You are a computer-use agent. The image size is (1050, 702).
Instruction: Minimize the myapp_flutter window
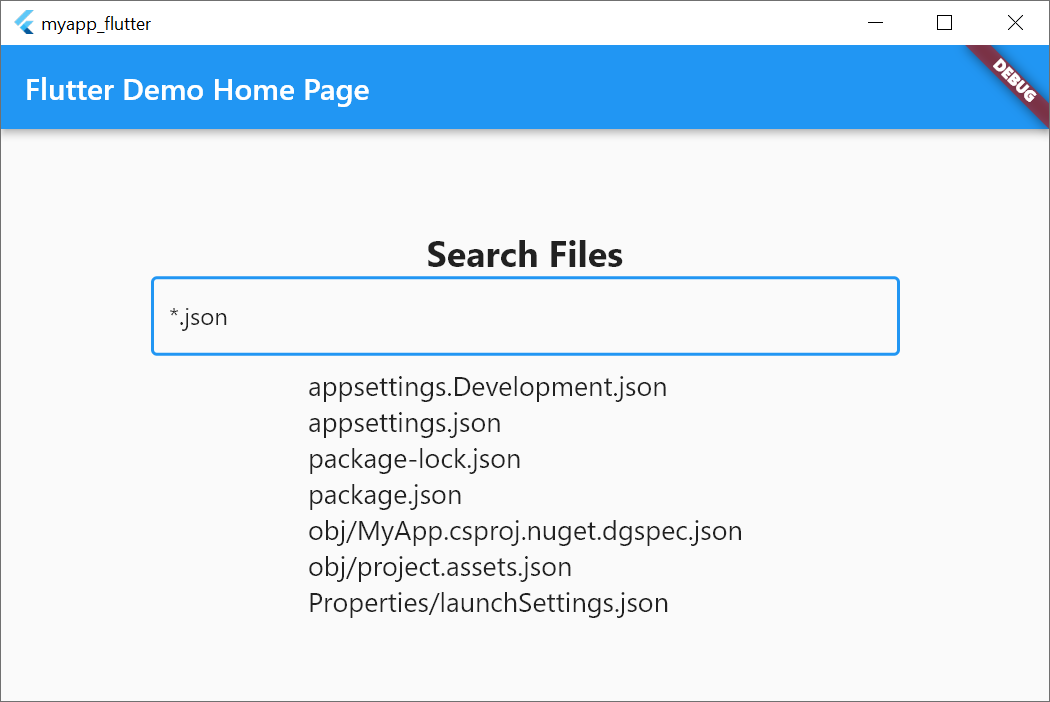(x=875, y=23)
